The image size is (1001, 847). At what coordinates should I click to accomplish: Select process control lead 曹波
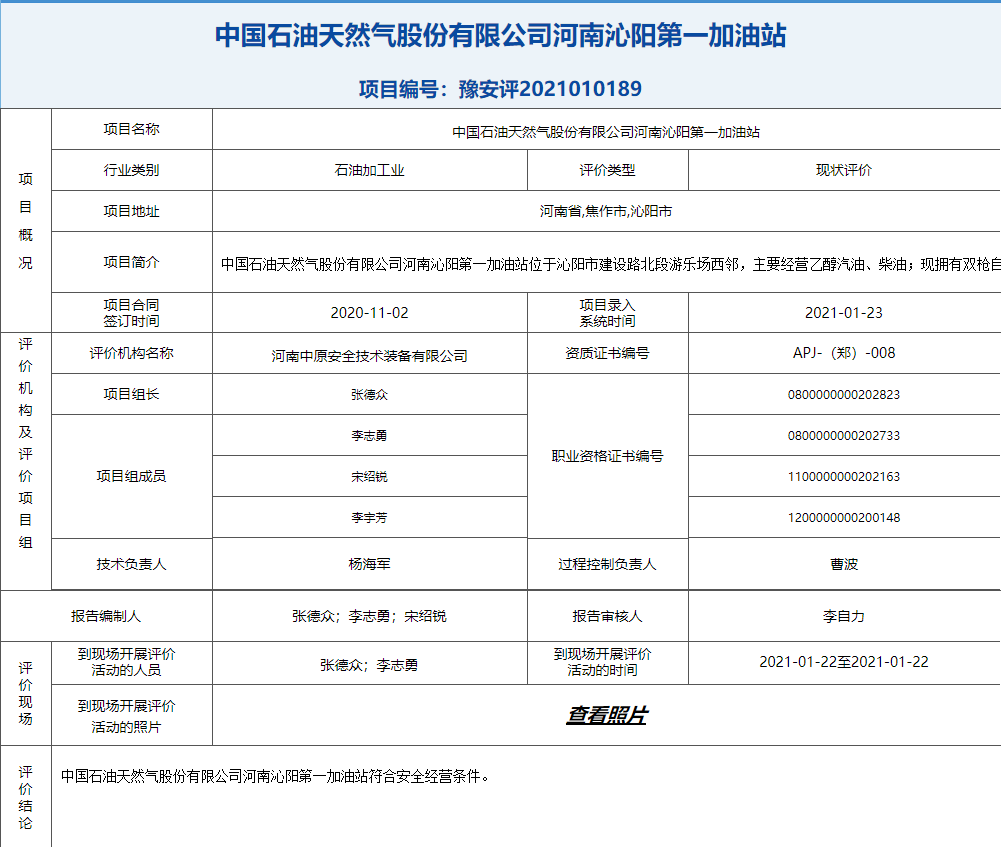844,564
